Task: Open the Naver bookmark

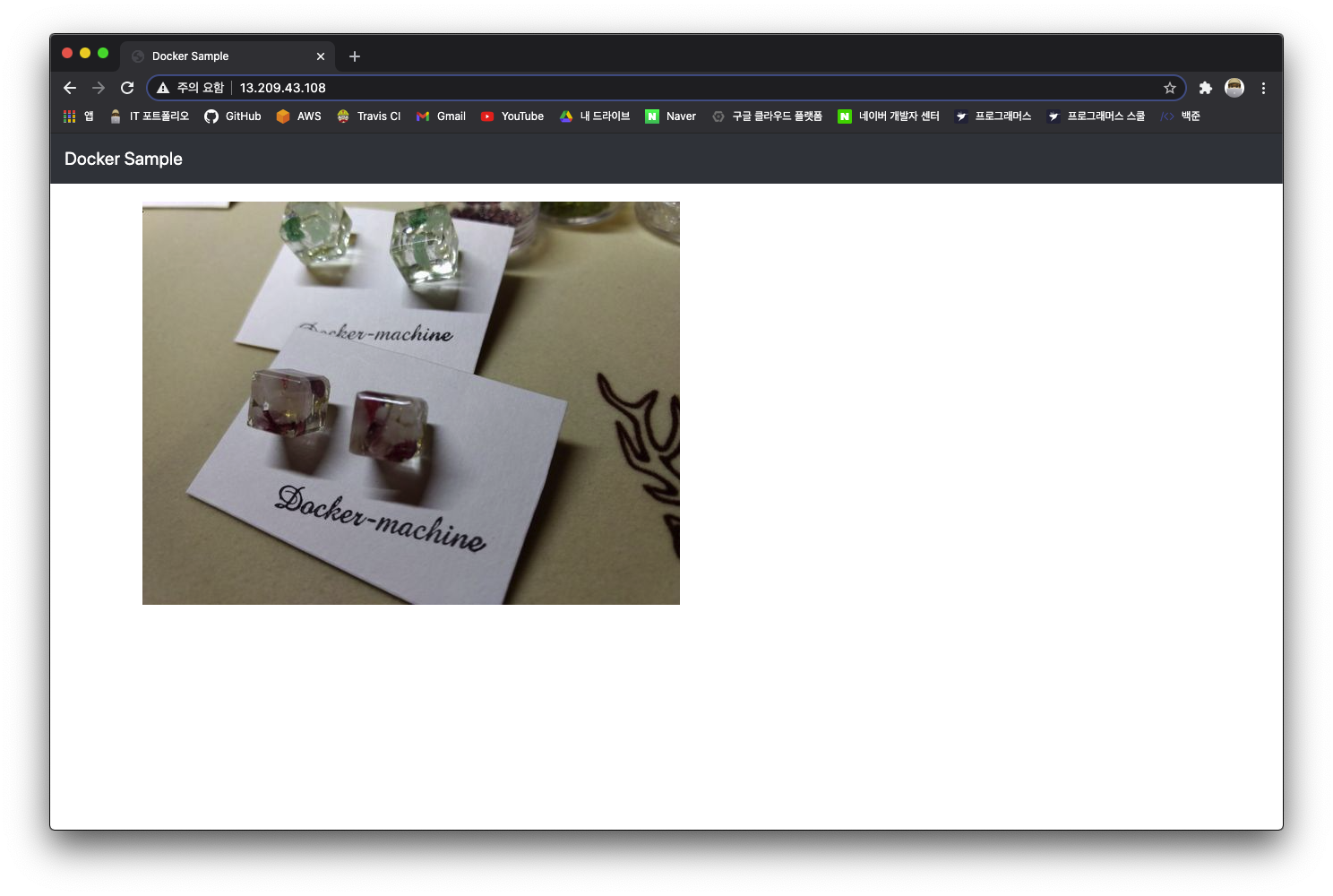Action: 671,116
